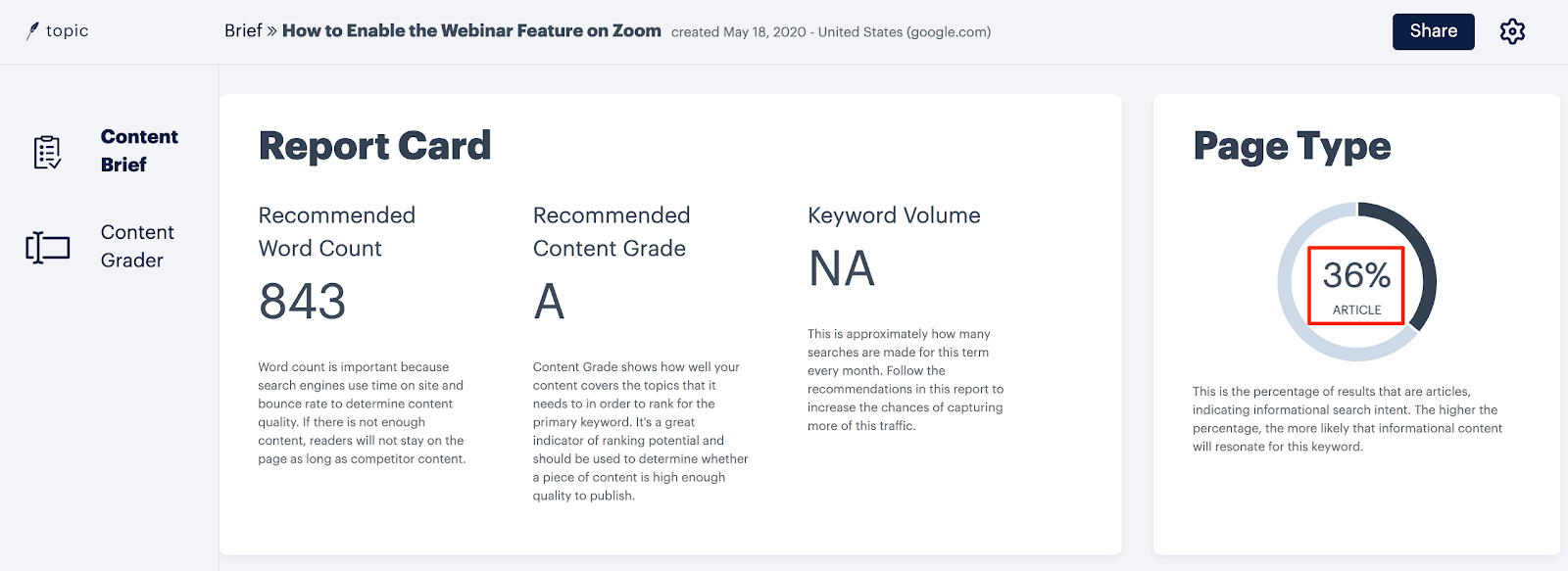Image resolution: width=1568 pixels, height=571 pixels.
Task: Click the Brief breadcrumb link
Action: pyautogui.click(x=243, y=31)
